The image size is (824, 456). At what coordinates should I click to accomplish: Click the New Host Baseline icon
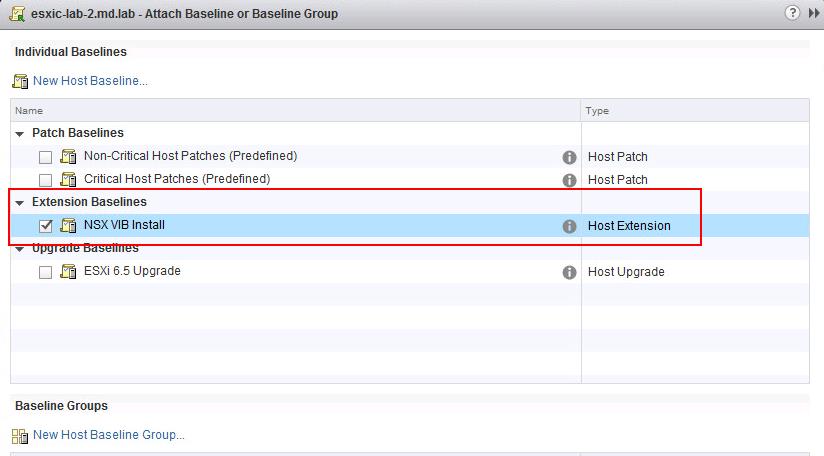click(20, 81)
